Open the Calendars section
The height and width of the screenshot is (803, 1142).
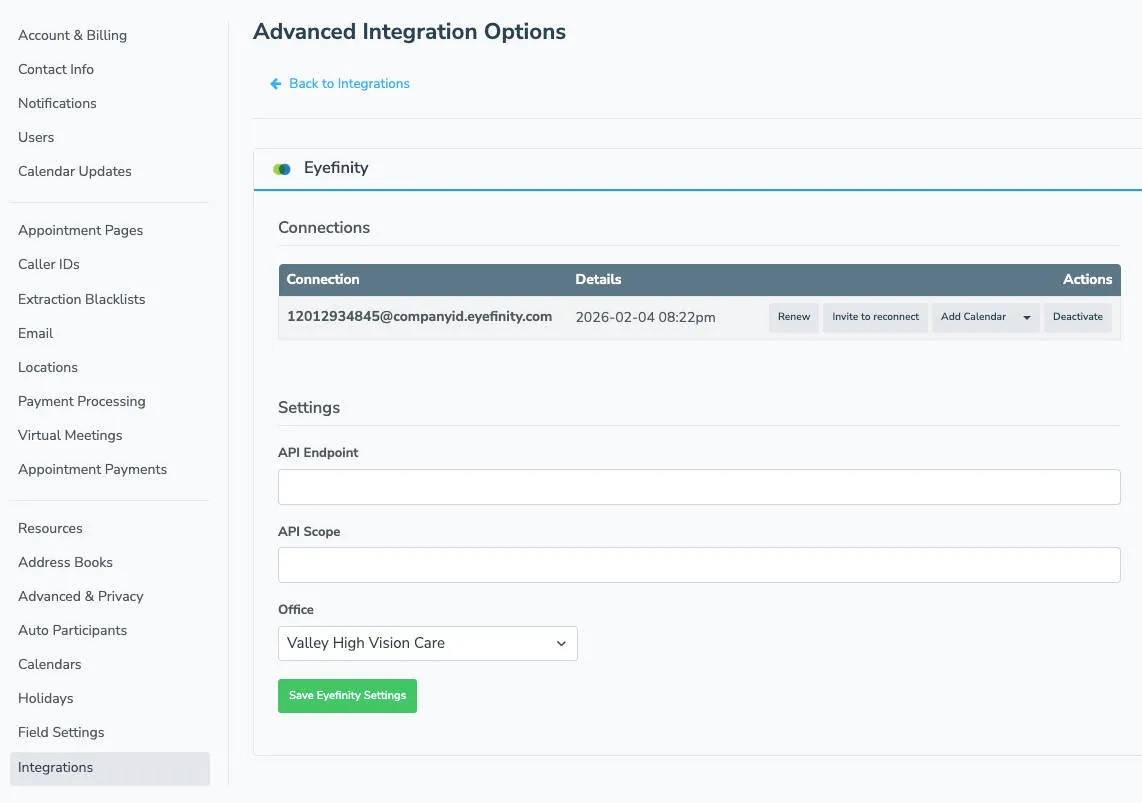[x=49, y=664]
